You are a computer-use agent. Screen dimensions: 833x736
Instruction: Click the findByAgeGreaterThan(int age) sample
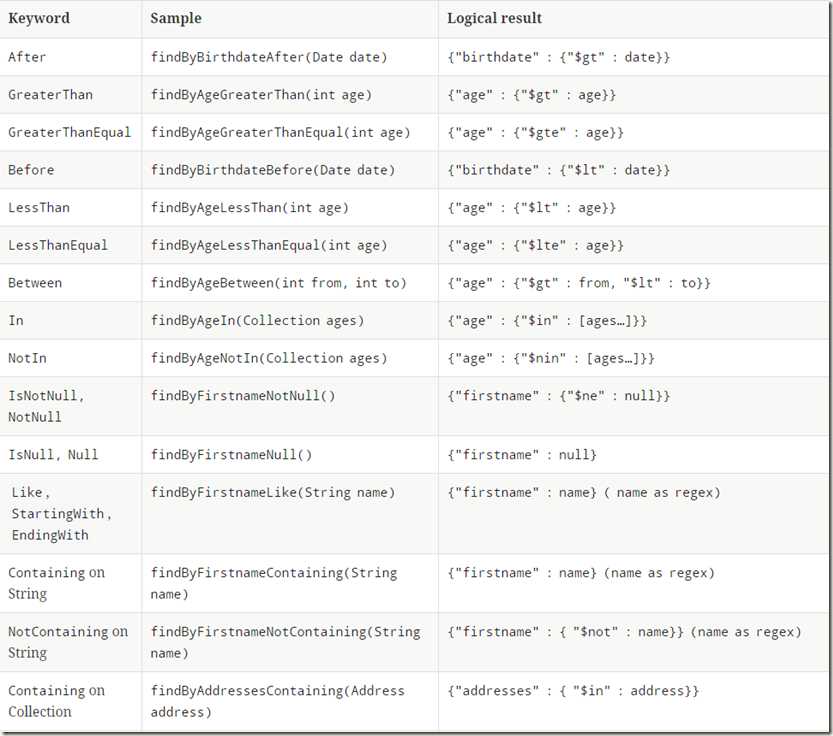point(261,95)
